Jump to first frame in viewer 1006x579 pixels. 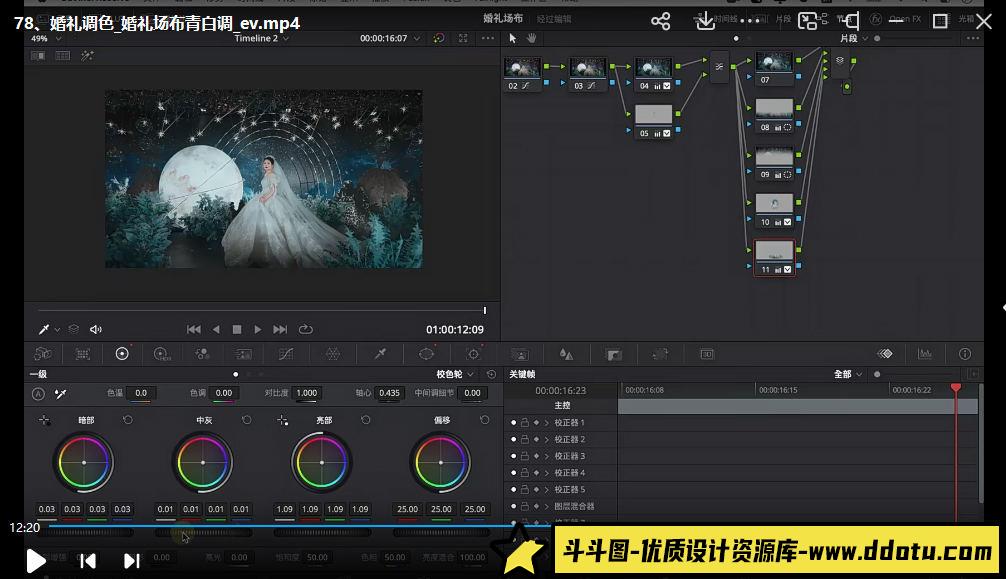coord(193,329)
